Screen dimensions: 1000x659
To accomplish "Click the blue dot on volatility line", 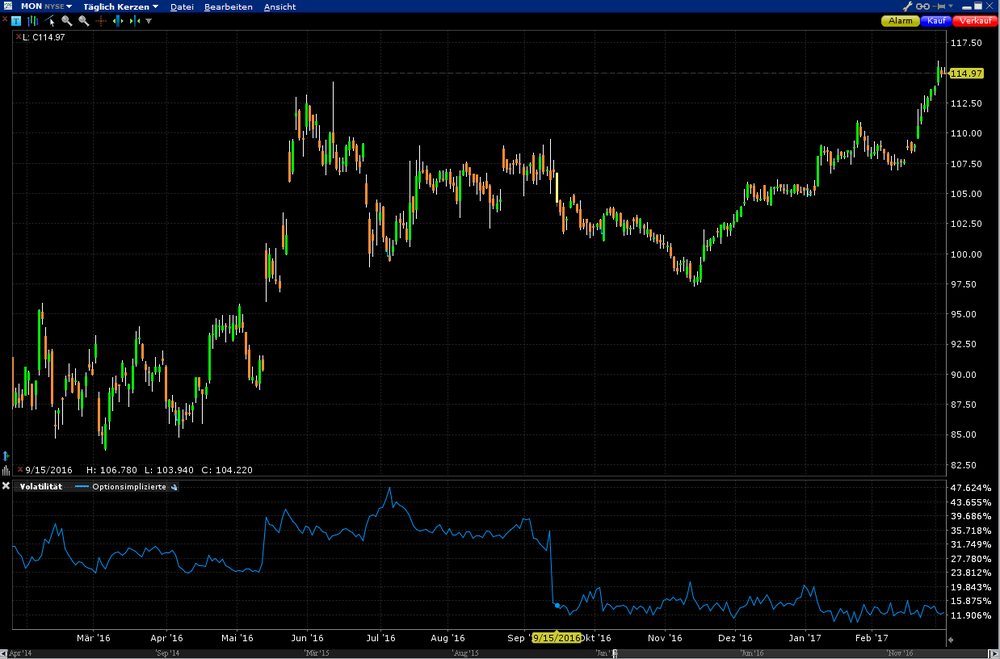I will (x=557, y=605).
